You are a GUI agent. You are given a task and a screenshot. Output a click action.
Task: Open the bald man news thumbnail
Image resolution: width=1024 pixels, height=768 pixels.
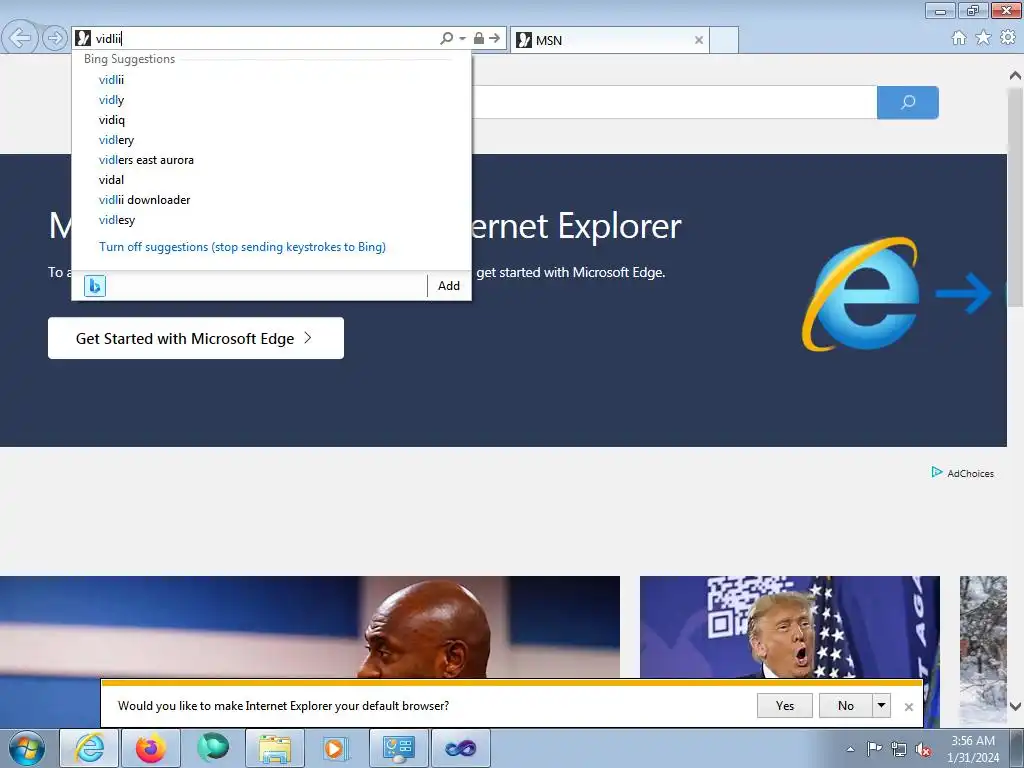tap(310, 627)
